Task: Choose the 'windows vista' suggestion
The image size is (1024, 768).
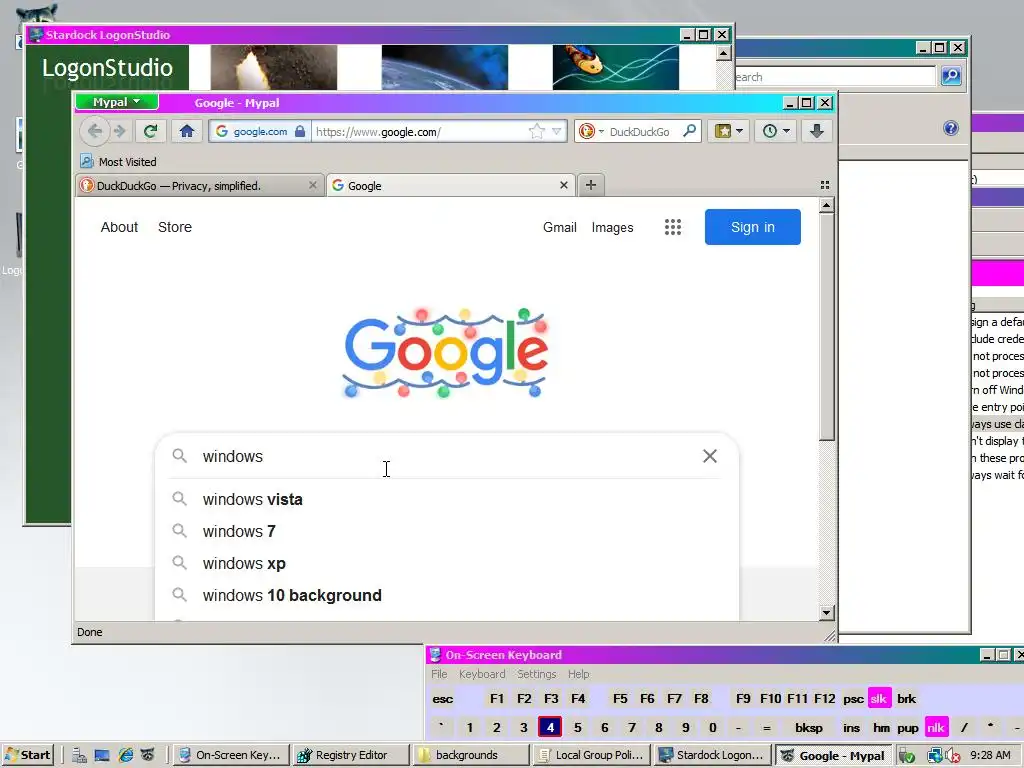Action: (x=448, y=500)
